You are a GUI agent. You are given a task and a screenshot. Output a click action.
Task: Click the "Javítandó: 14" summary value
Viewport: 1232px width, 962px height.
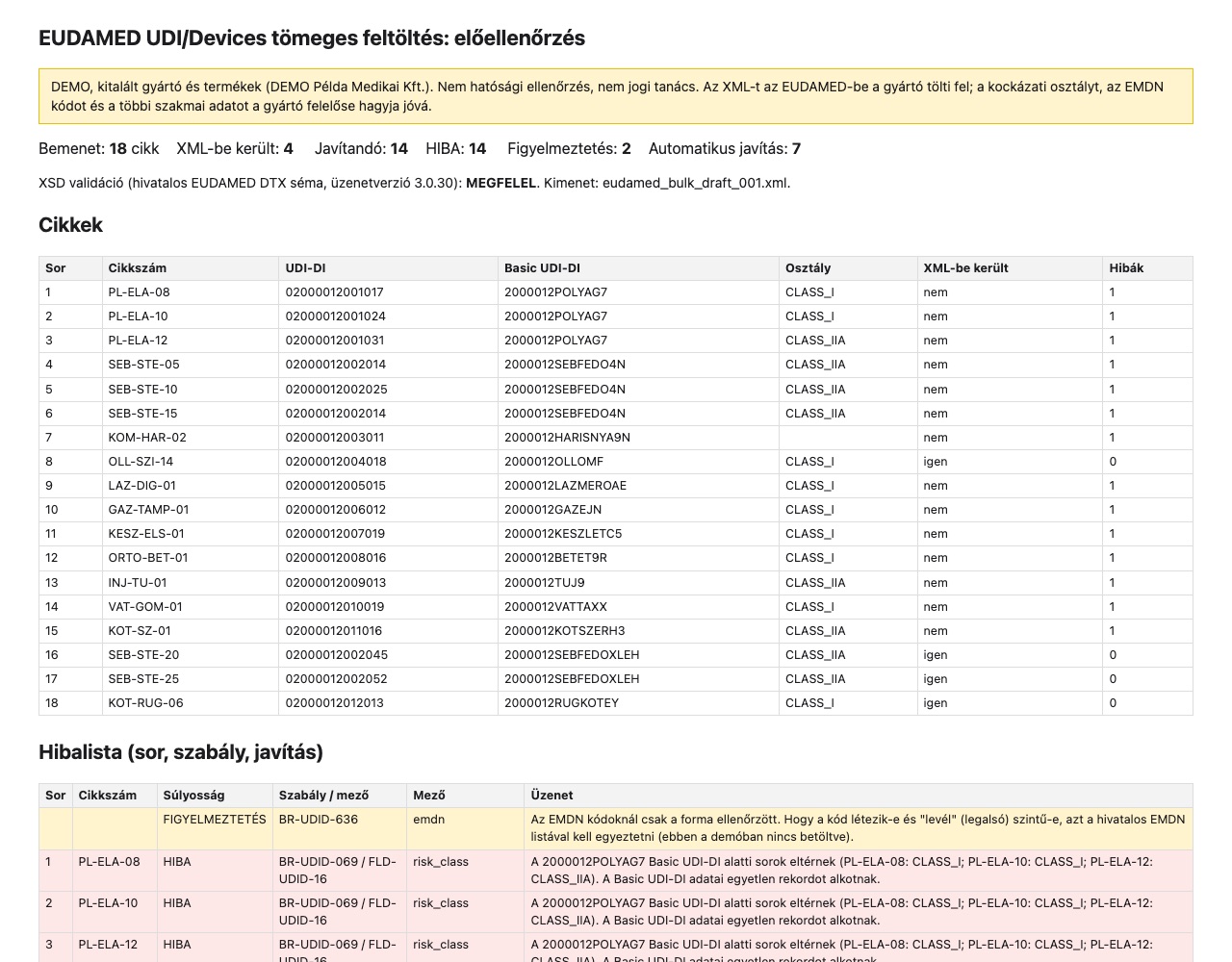click(361, 149)
